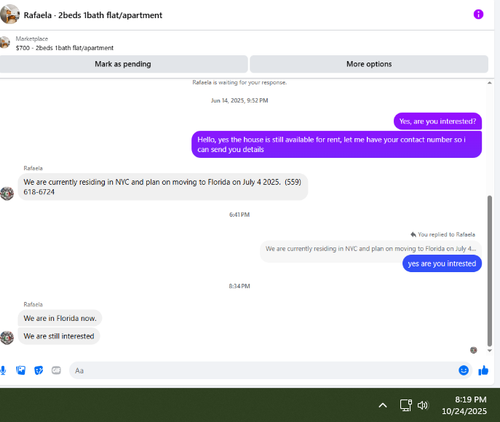
Task: Open the volume speaker icon in tray
Action: pyautogui.click(x=423, y=405)
